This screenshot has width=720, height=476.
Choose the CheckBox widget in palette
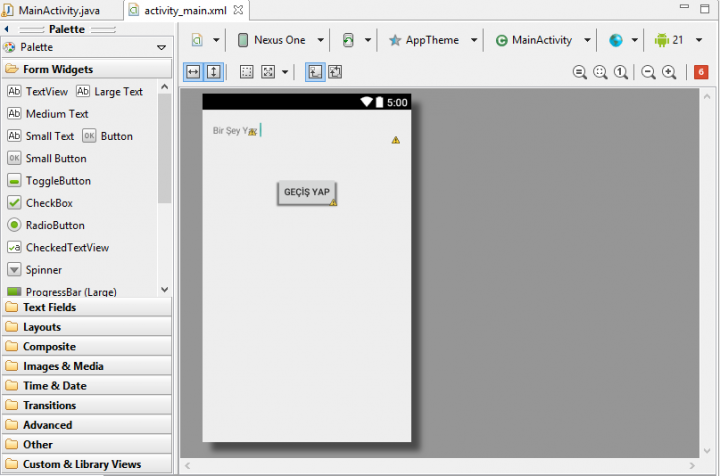pyautogui.click(x=49, y=203)
